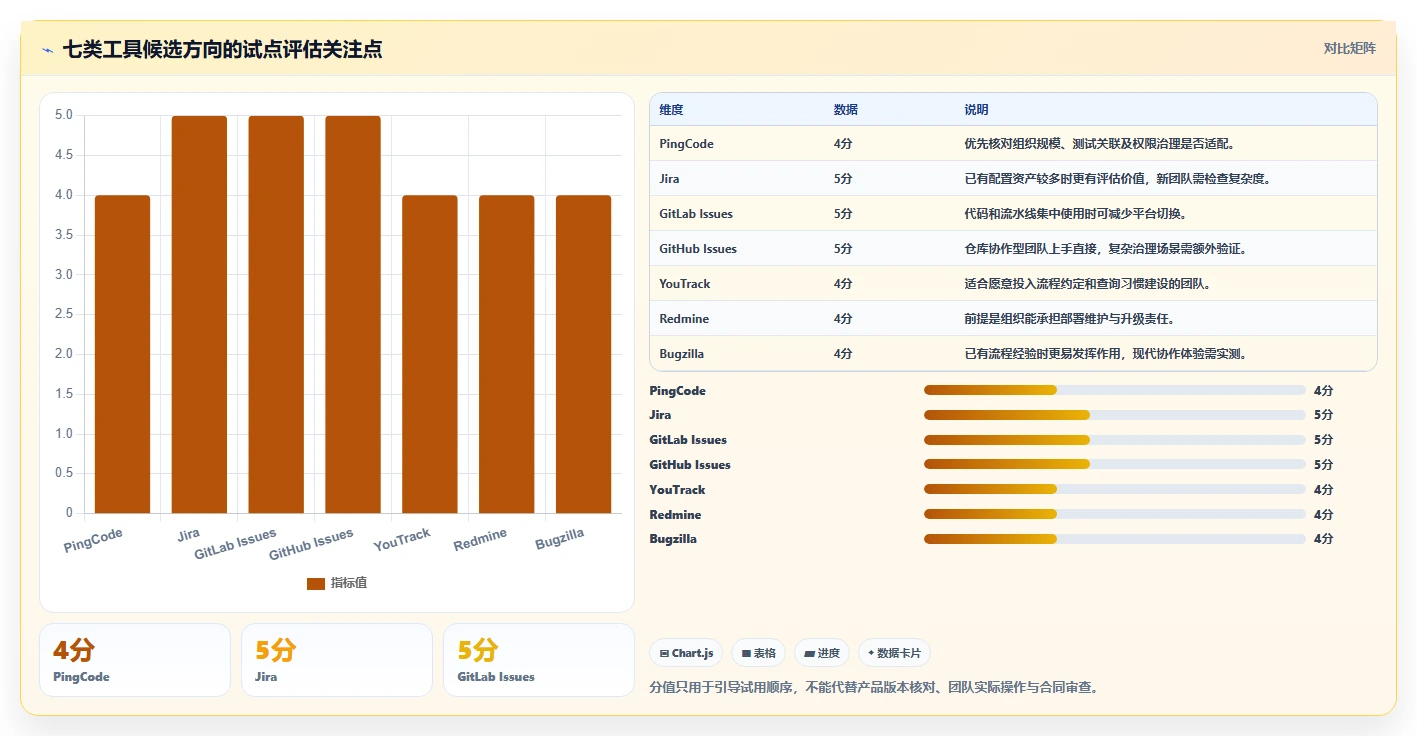
Task: Click the 数据 column header
Action: (x=845, y=109)
